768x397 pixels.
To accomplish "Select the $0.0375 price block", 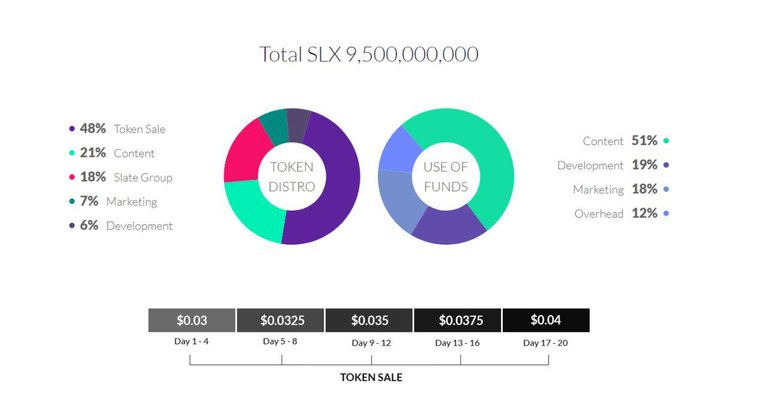I will (x=457, y=320).
